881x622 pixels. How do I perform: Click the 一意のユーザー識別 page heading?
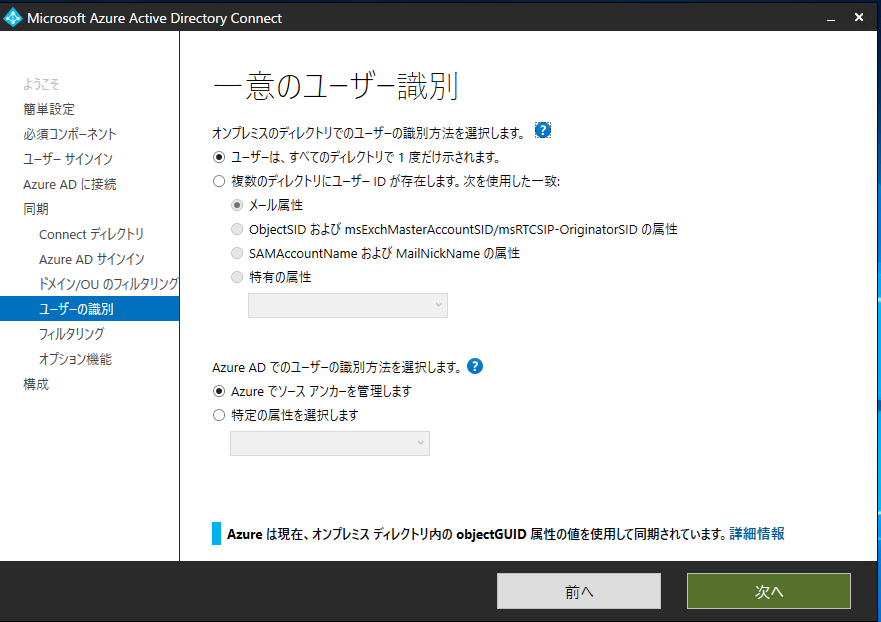click(336, 87)
